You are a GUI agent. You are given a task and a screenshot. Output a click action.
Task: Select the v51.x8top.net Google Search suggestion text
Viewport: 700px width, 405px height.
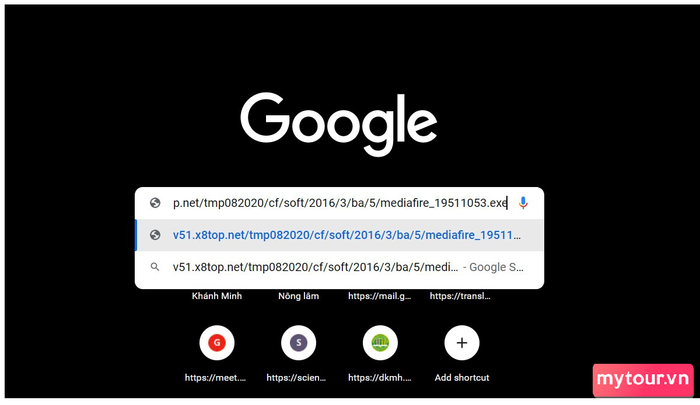(x=315, y=267)
